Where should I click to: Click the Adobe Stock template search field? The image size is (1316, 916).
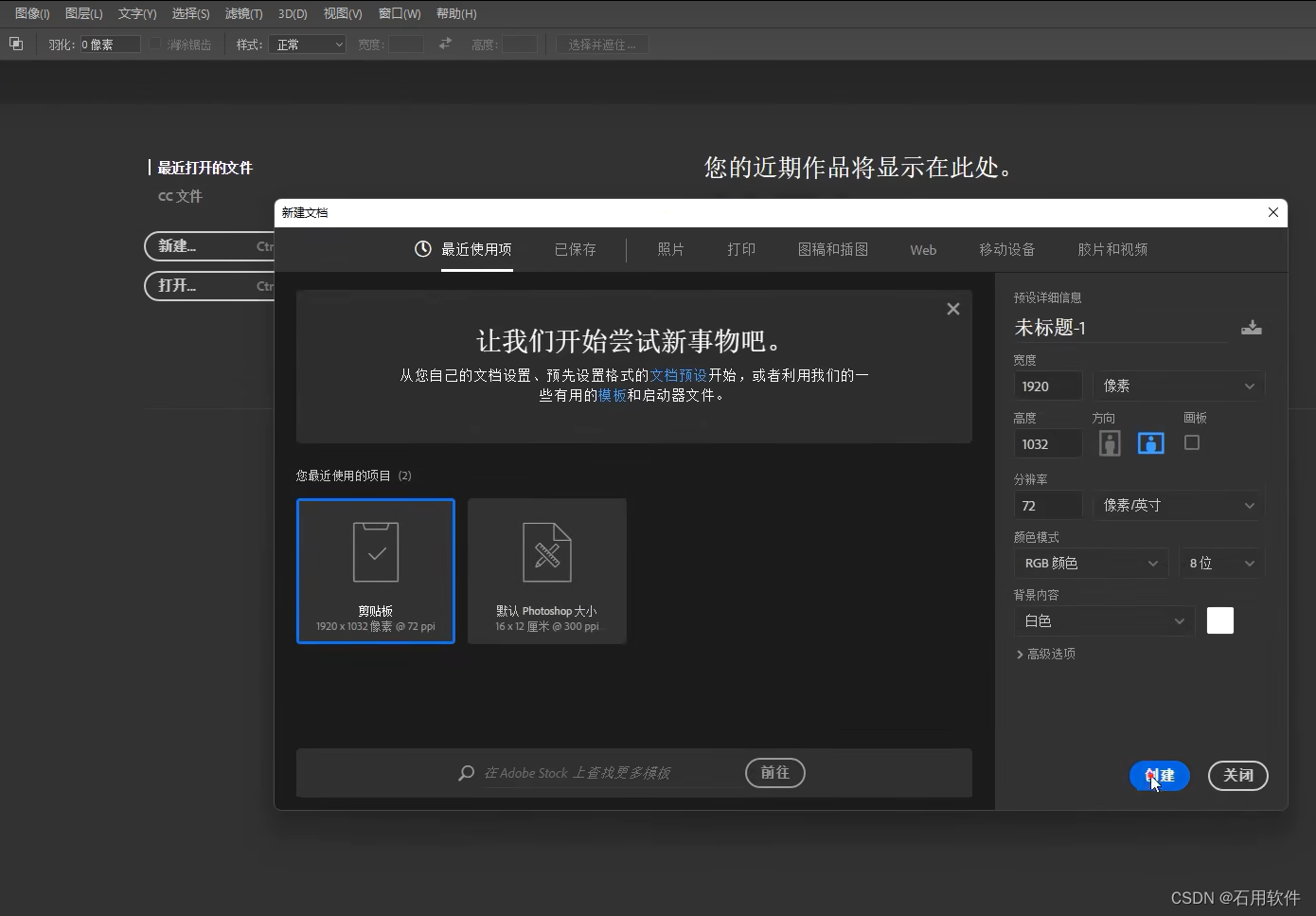(611, 773)
